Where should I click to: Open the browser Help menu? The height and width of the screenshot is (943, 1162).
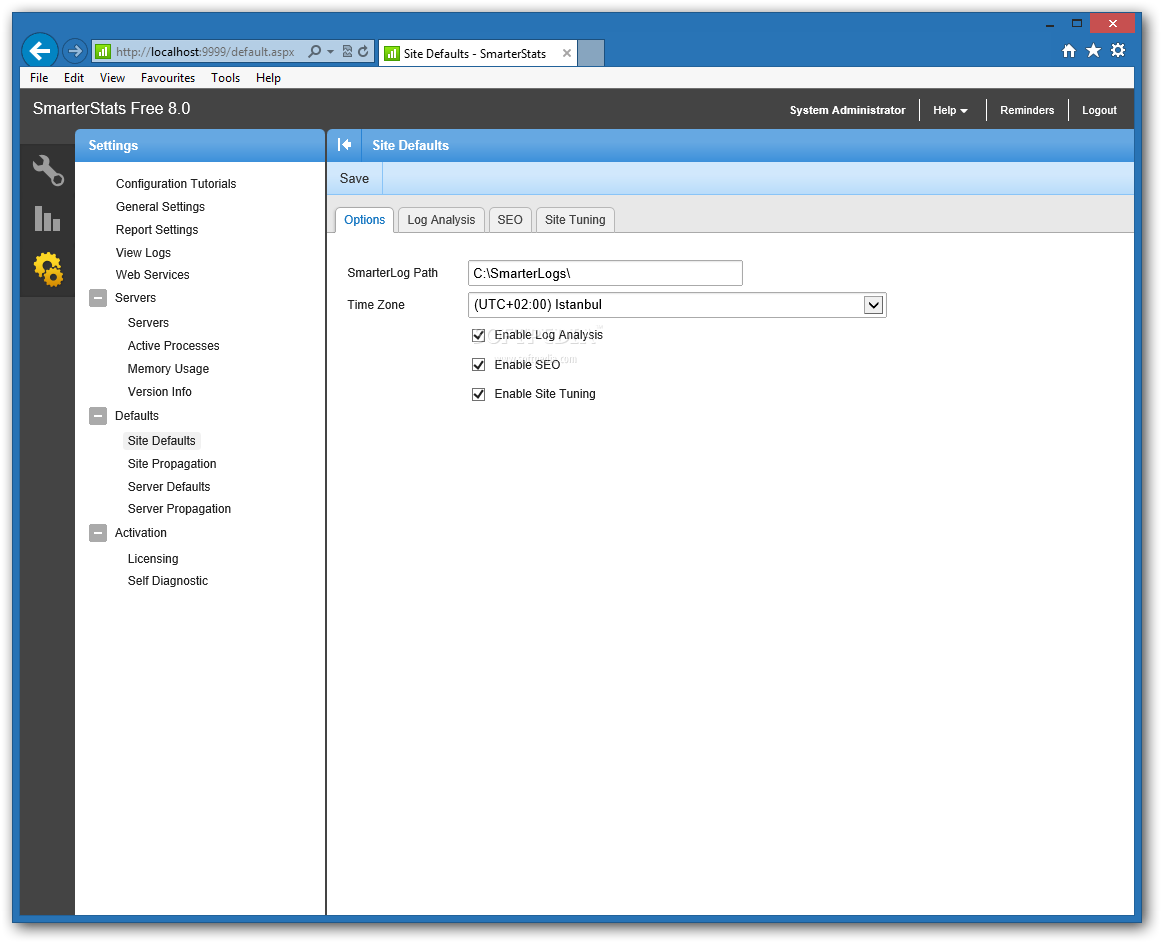click(x=268, y=78)
